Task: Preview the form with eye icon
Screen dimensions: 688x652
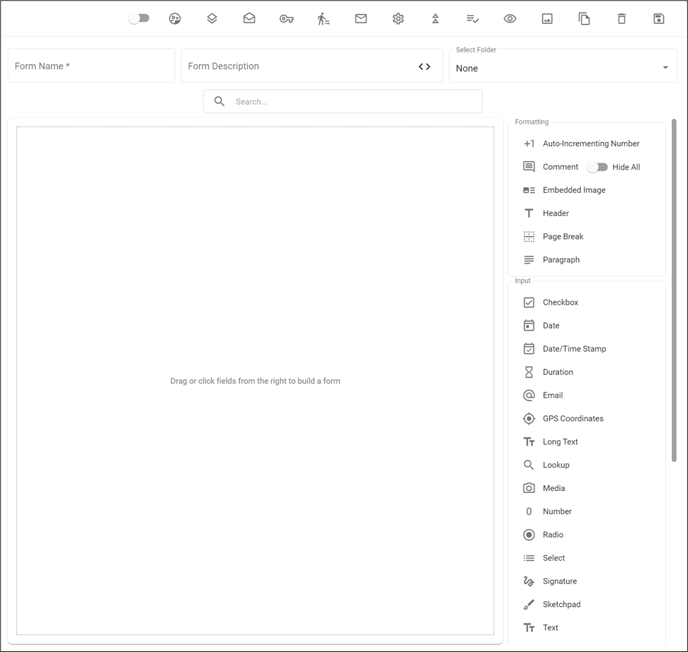Action: coord(510,19)
